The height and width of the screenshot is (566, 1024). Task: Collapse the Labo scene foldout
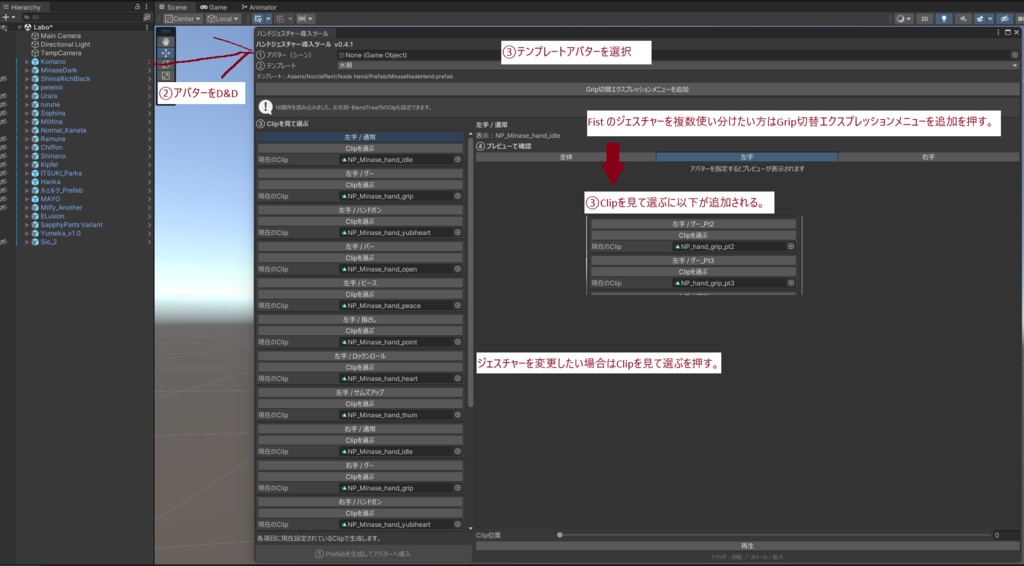pyautogui.click(x=20, y=27)
